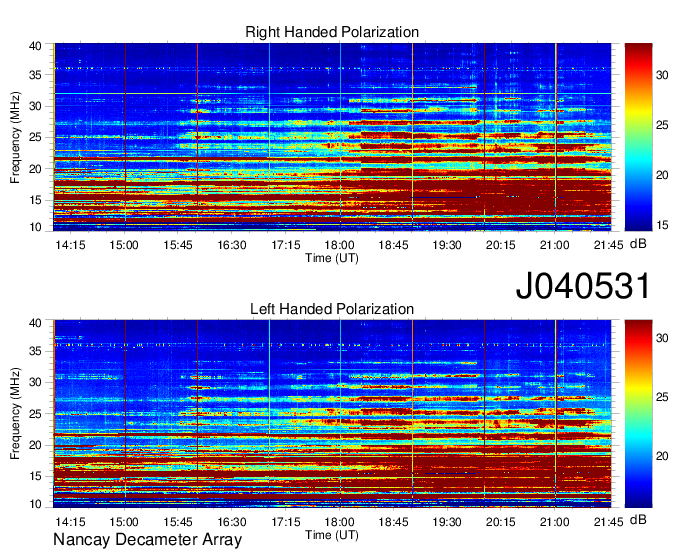Click the "Right Handed Polarization" plot title
Screen dimensions: 680x552
tap(332, 32)
